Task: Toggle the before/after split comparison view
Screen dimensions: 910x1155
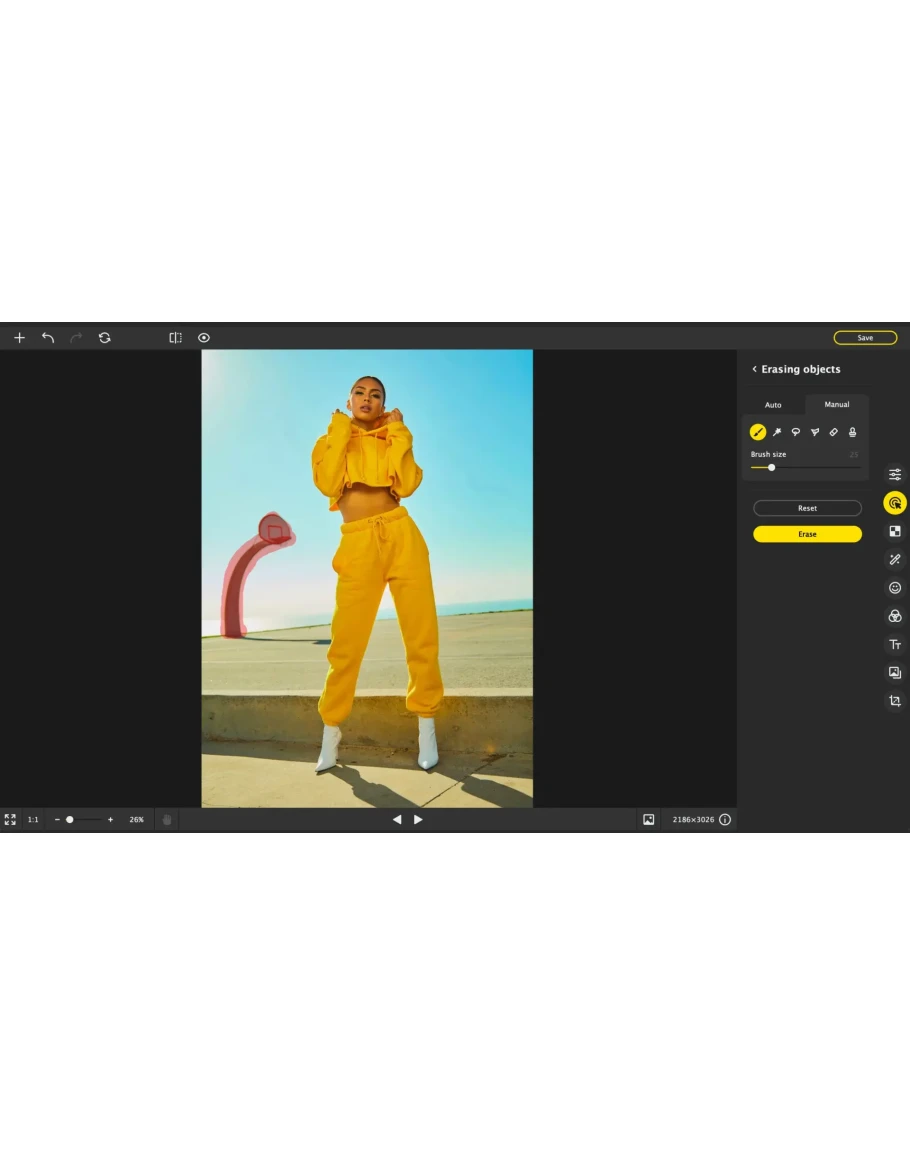Action: coord(175,338)
